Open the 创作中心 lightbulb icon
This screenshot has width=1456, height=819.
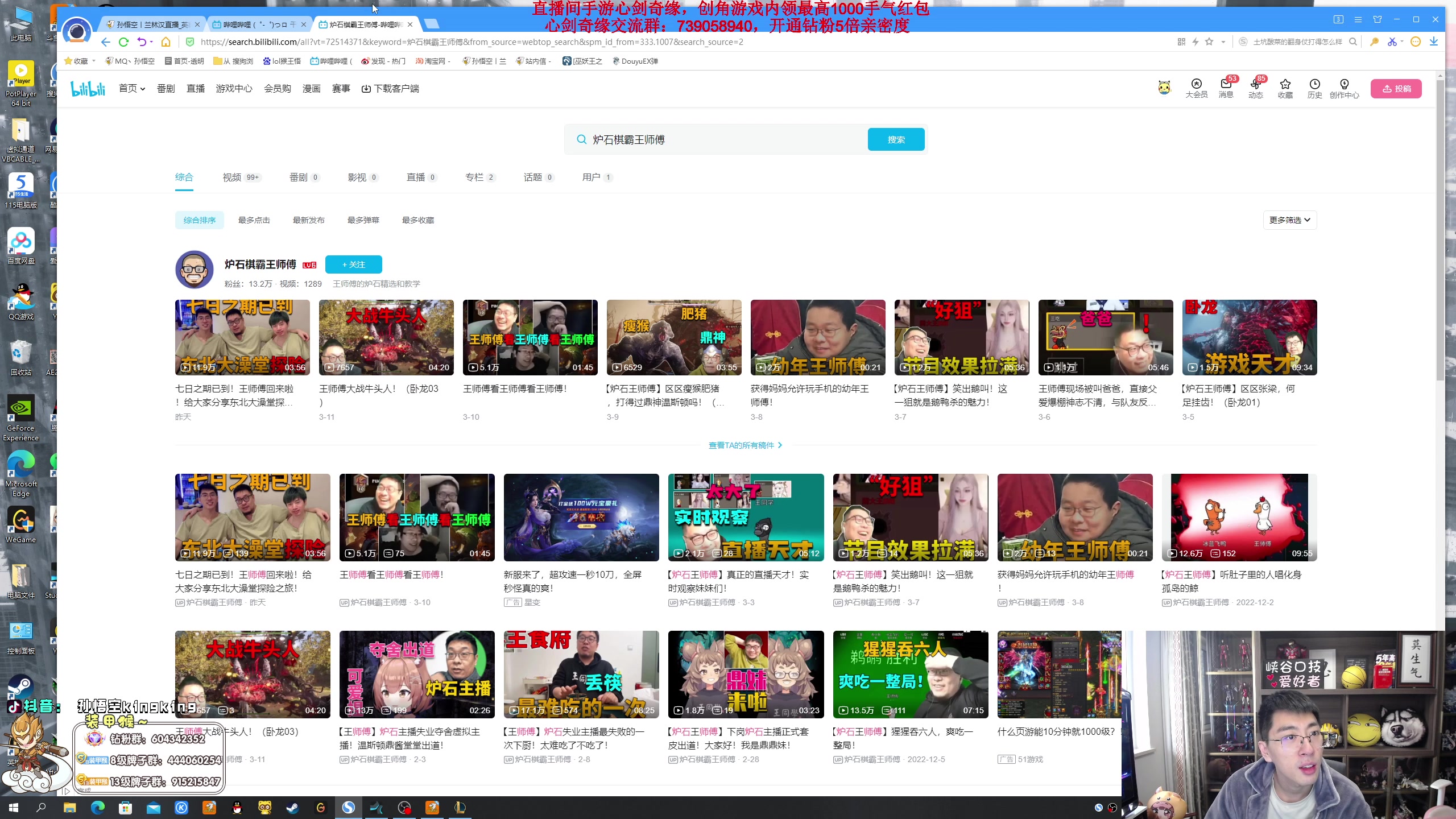tap(1345, 88)
